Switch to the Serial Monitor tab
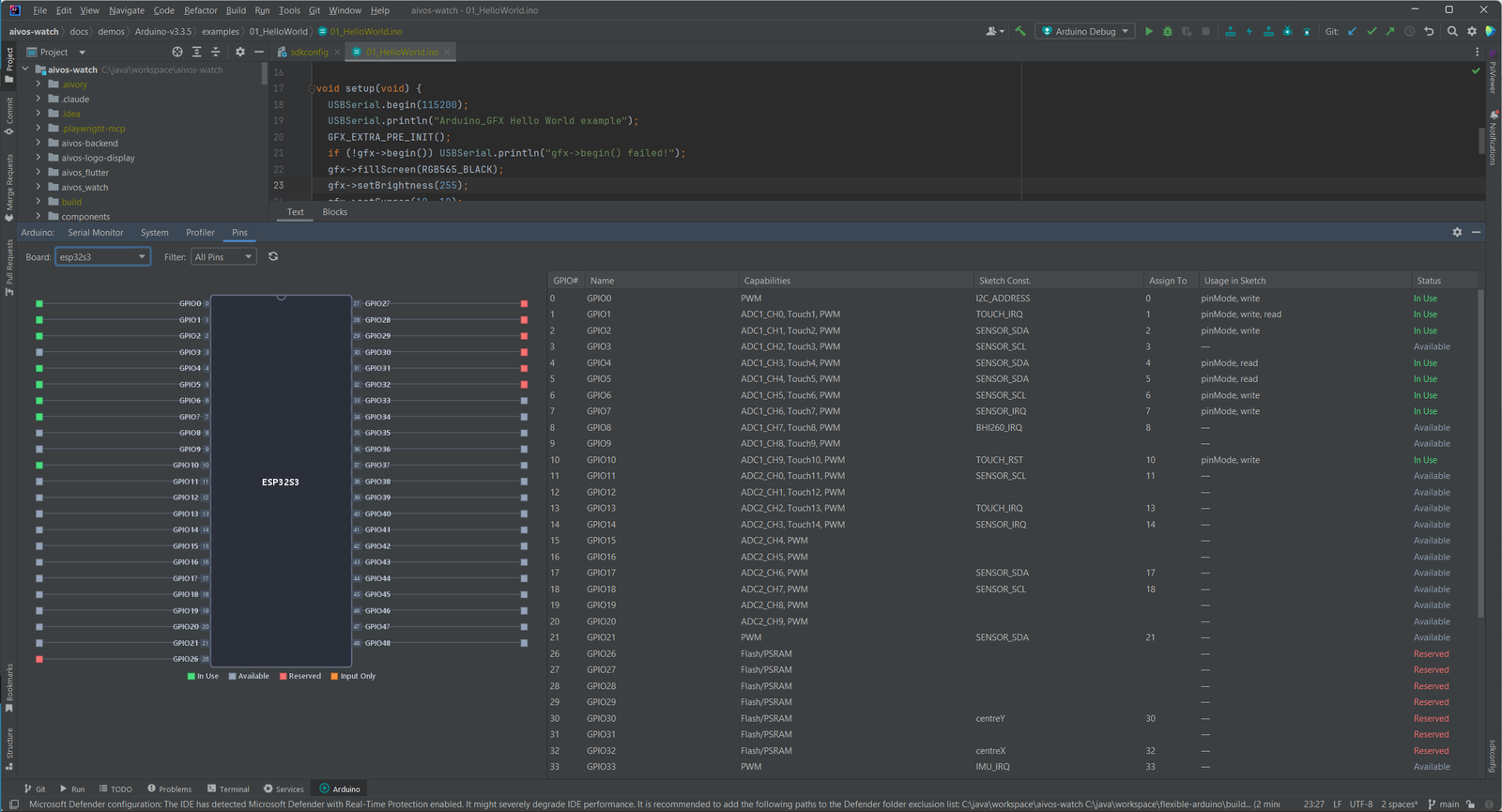 click(95, 232)
